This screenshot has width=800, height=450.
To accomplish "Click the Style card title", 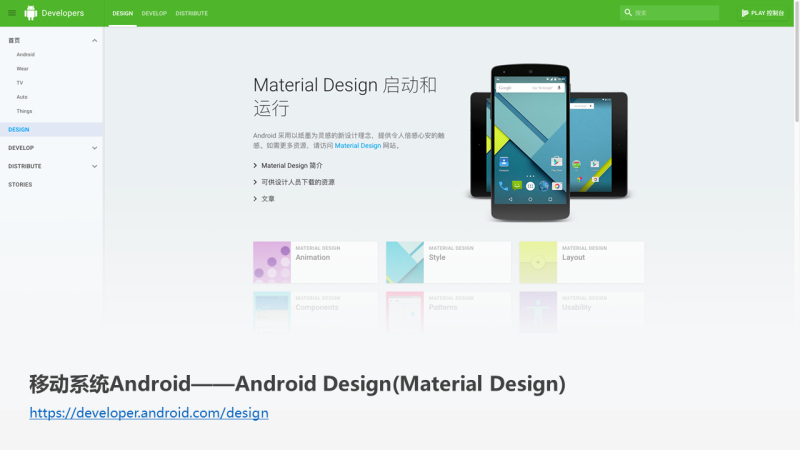I will (437, 258).
